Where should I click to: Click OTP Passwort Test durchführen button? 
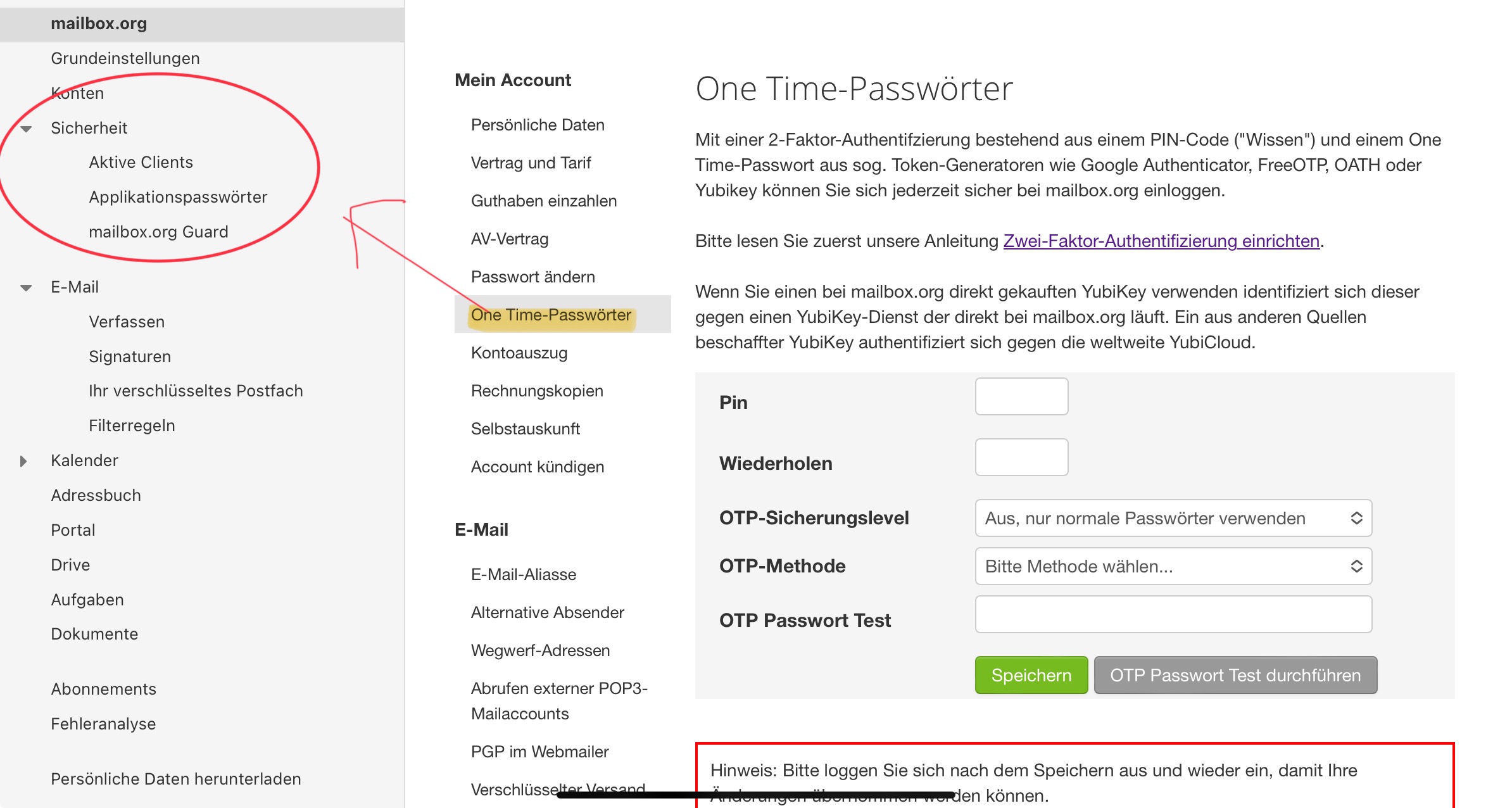1235,675
